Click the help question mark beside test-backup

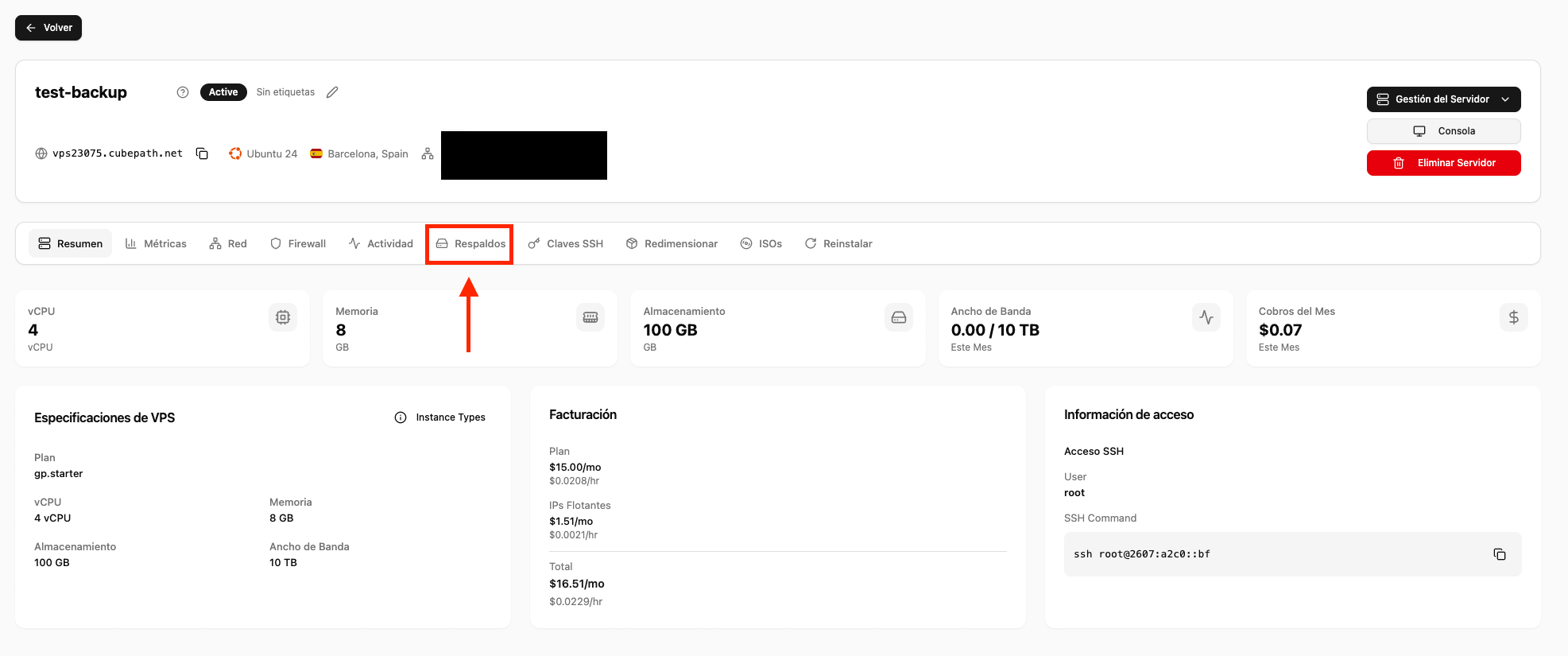183,92
